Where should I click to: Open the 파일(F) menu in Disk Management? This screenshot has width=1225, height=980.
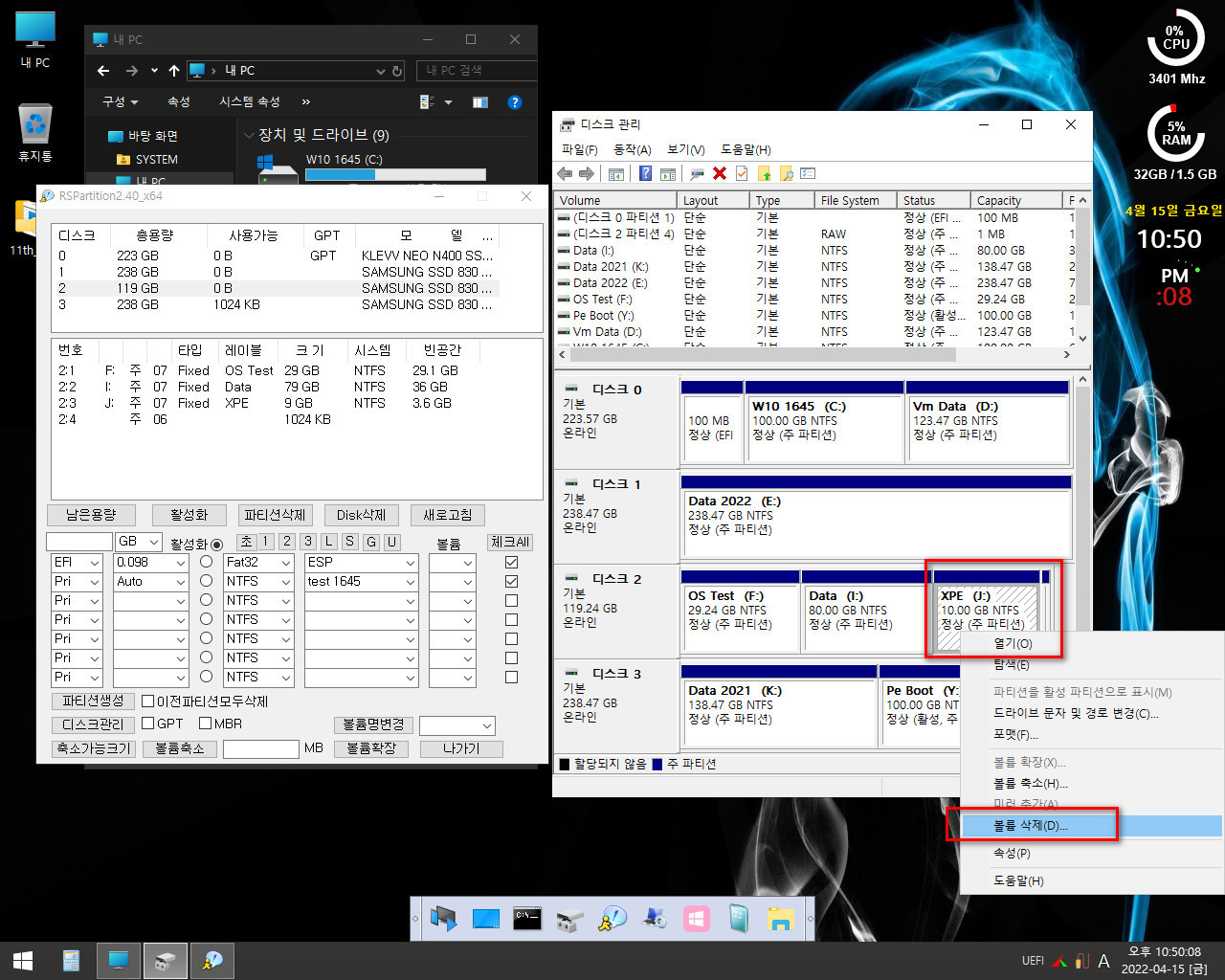[579, 149]
